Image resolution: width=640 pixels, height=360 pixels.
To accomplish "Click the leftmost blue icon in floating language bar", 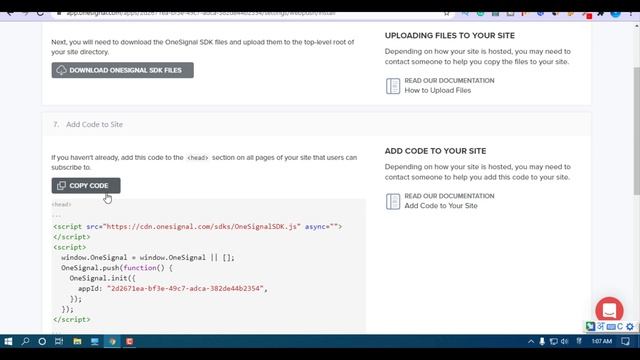I will (x=590, y=327).
